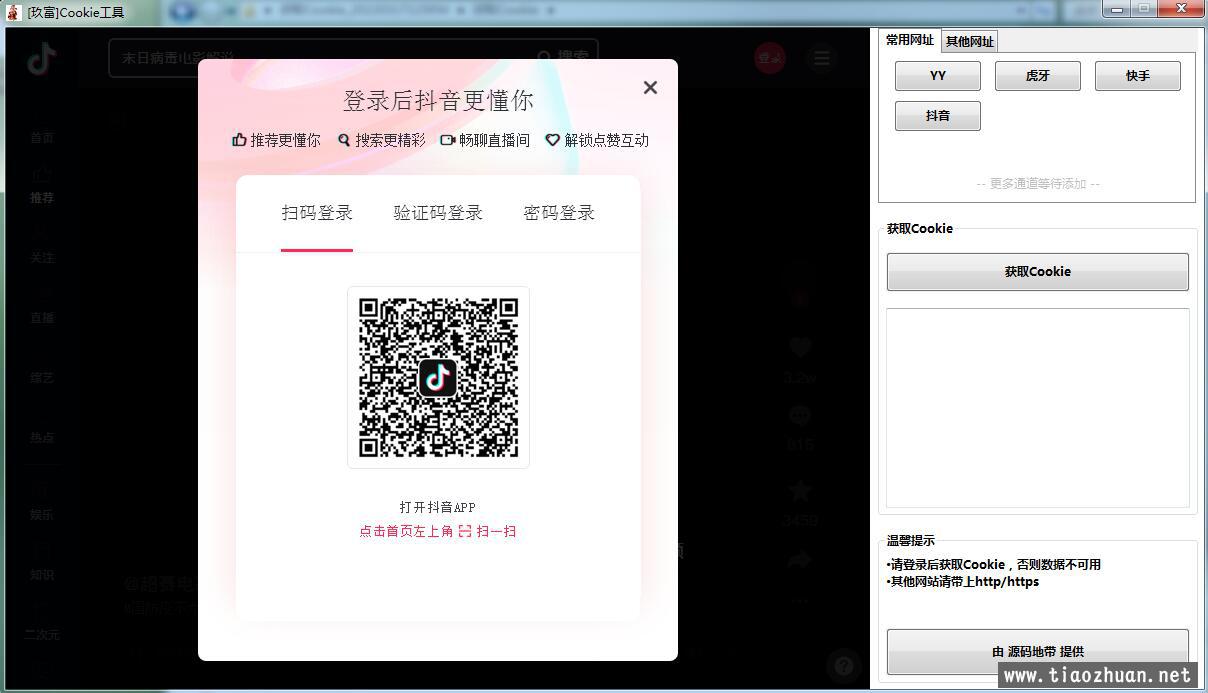This screenshot has height=693, width=1208.
Task: Click the magnifier icon beside 搜索更精彩
Action: pos(344,140)
